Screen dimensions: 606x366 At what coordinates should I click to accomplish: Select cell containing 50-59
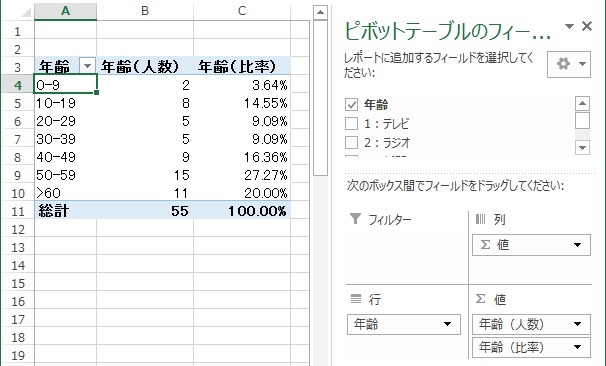(65, 175)
